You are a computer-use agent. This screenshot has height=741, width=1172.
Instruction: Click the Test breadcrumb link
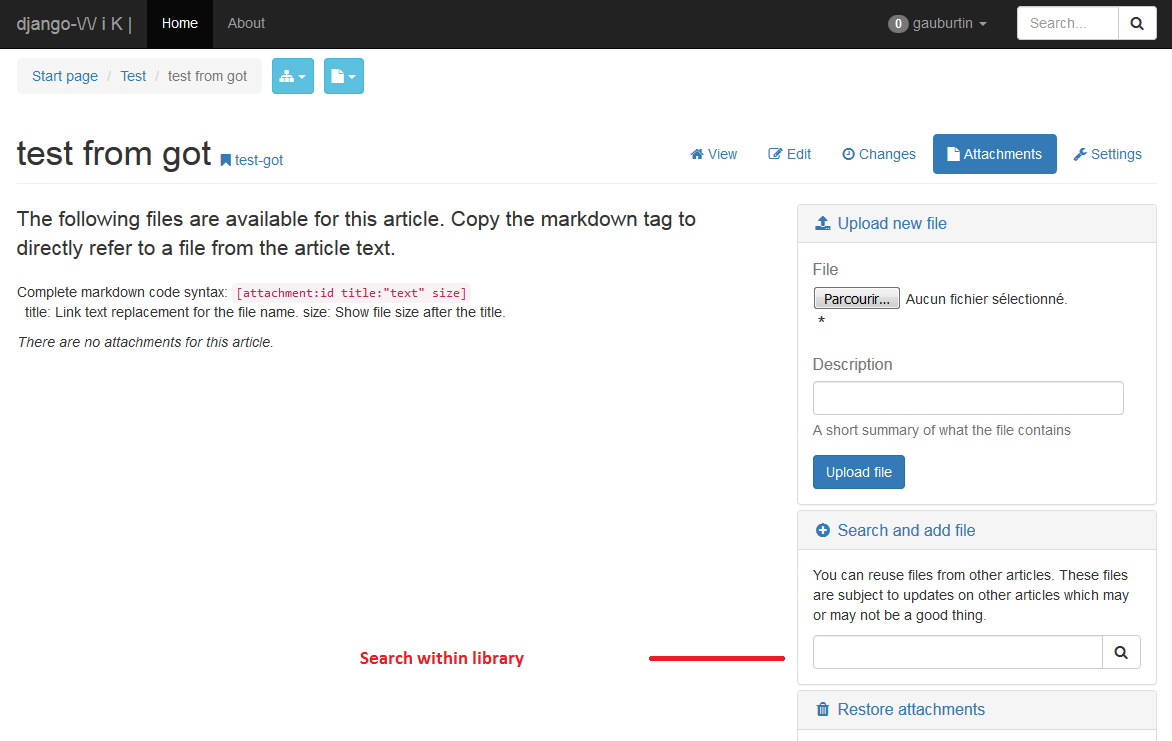pos(133,76)
